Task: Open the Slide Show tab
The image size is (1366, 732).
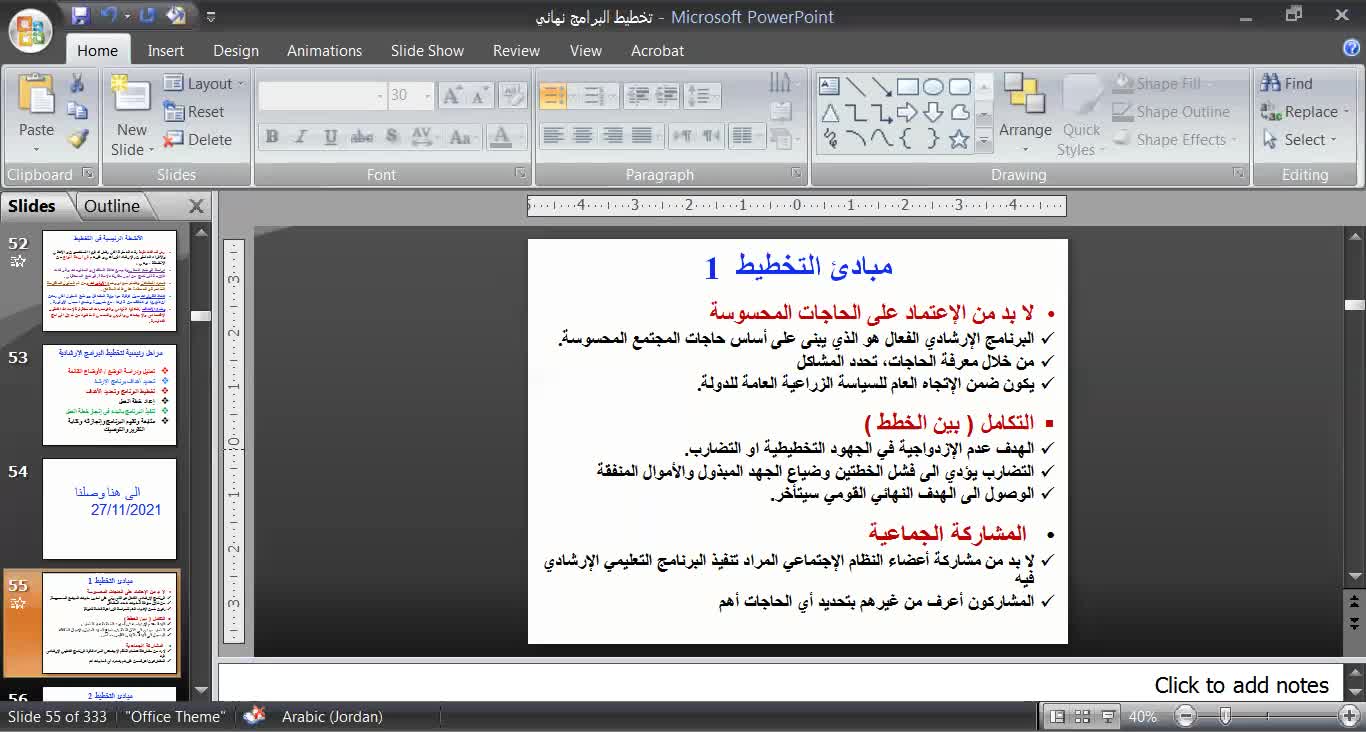Action: click(427, 50)
